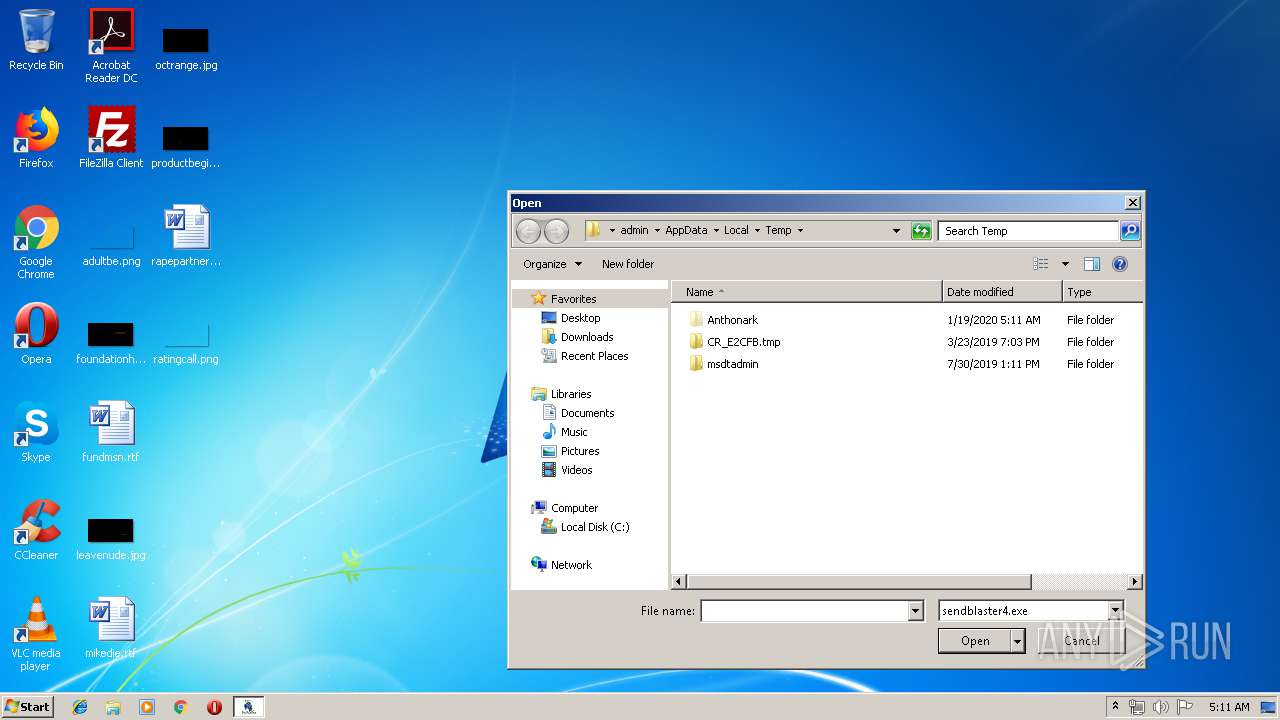Open Windows Media Player from the taskbar
This screenshot has width=1280, height=720.
click(147, 707)
